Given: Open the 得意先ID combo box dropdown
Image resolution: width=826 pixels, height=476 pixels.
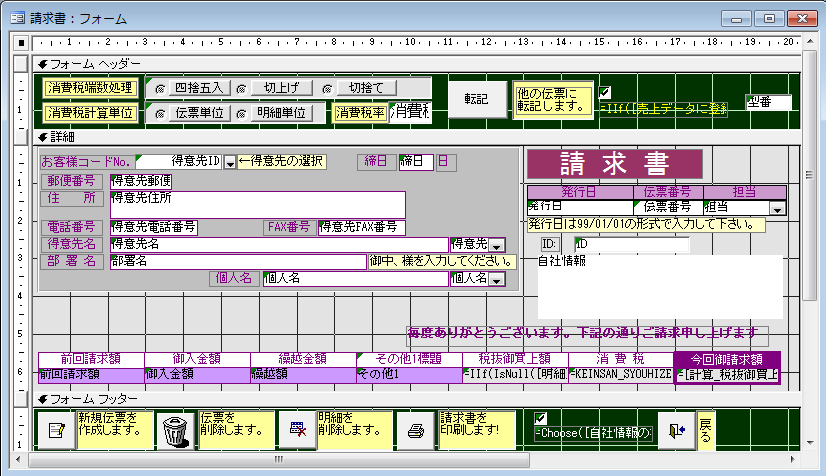Looking at the screenshot, I should [x=230, y=163].
